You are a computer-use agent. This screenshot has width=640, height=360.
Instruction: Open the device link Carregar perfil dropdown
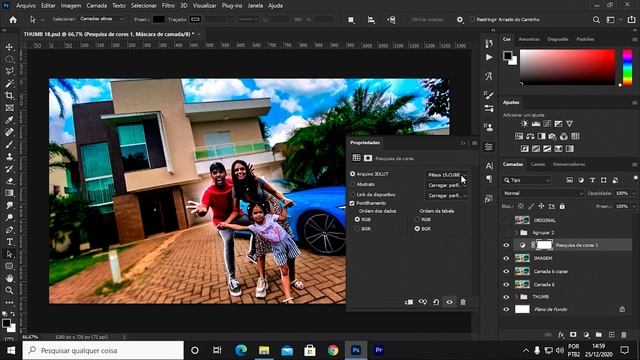click(x=447, y=196)
